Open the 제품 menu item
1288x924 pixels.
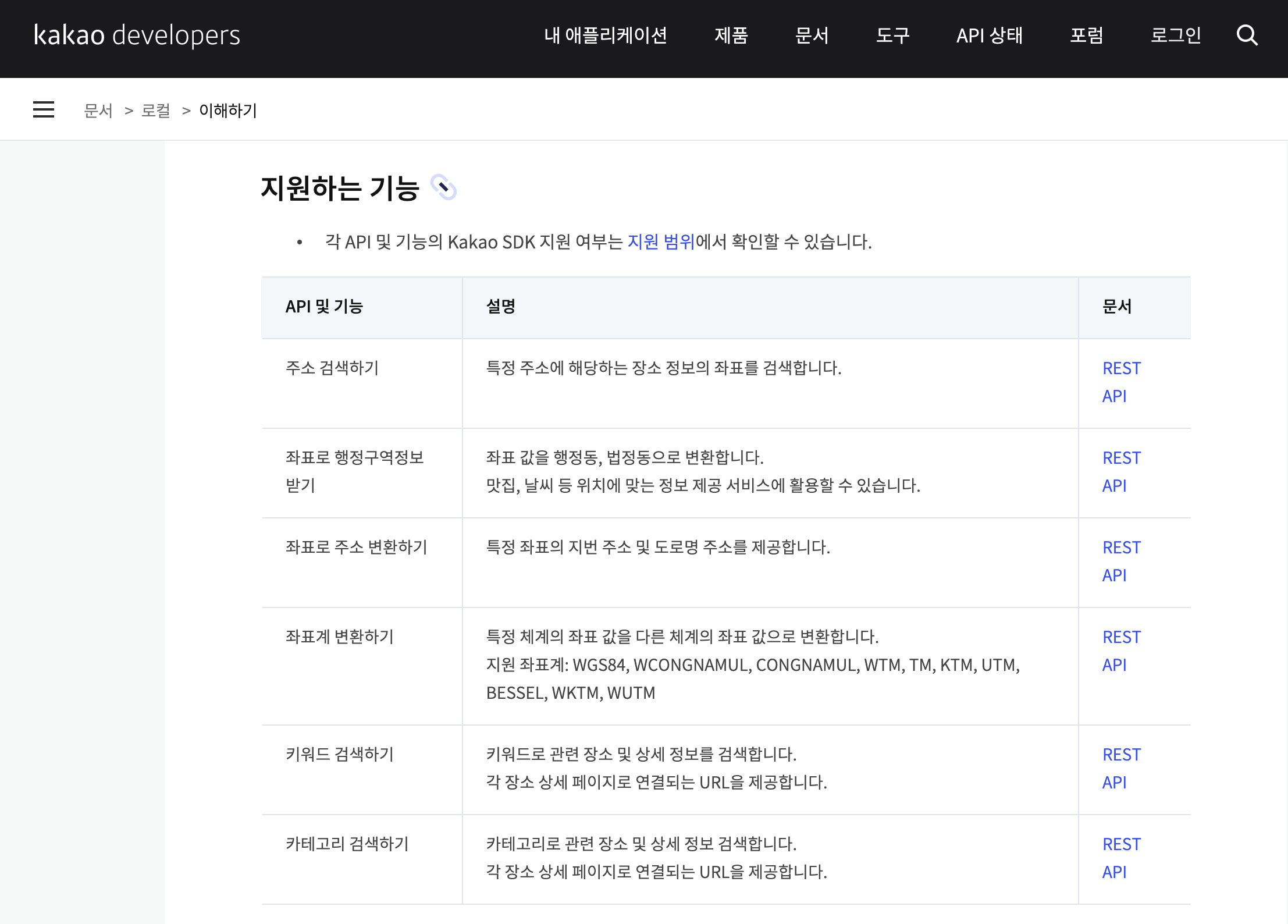pyautogui.click(x=731, y=35)
